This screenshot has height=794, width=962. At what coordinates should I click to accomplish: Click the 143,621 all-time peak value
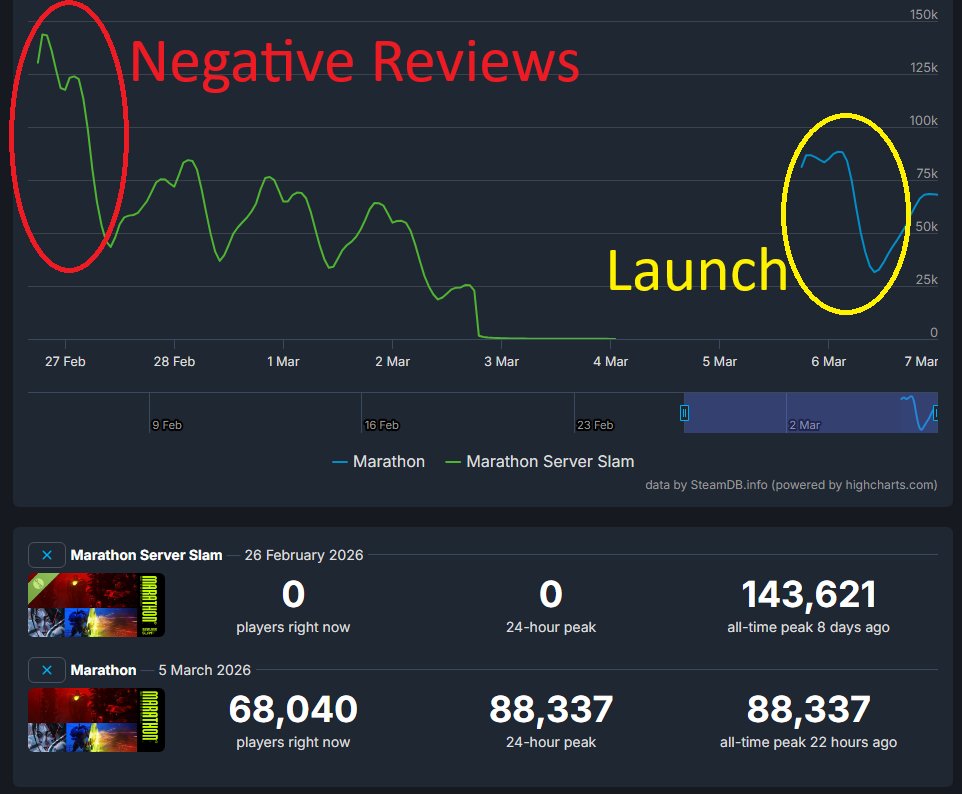tap(809, 595)
